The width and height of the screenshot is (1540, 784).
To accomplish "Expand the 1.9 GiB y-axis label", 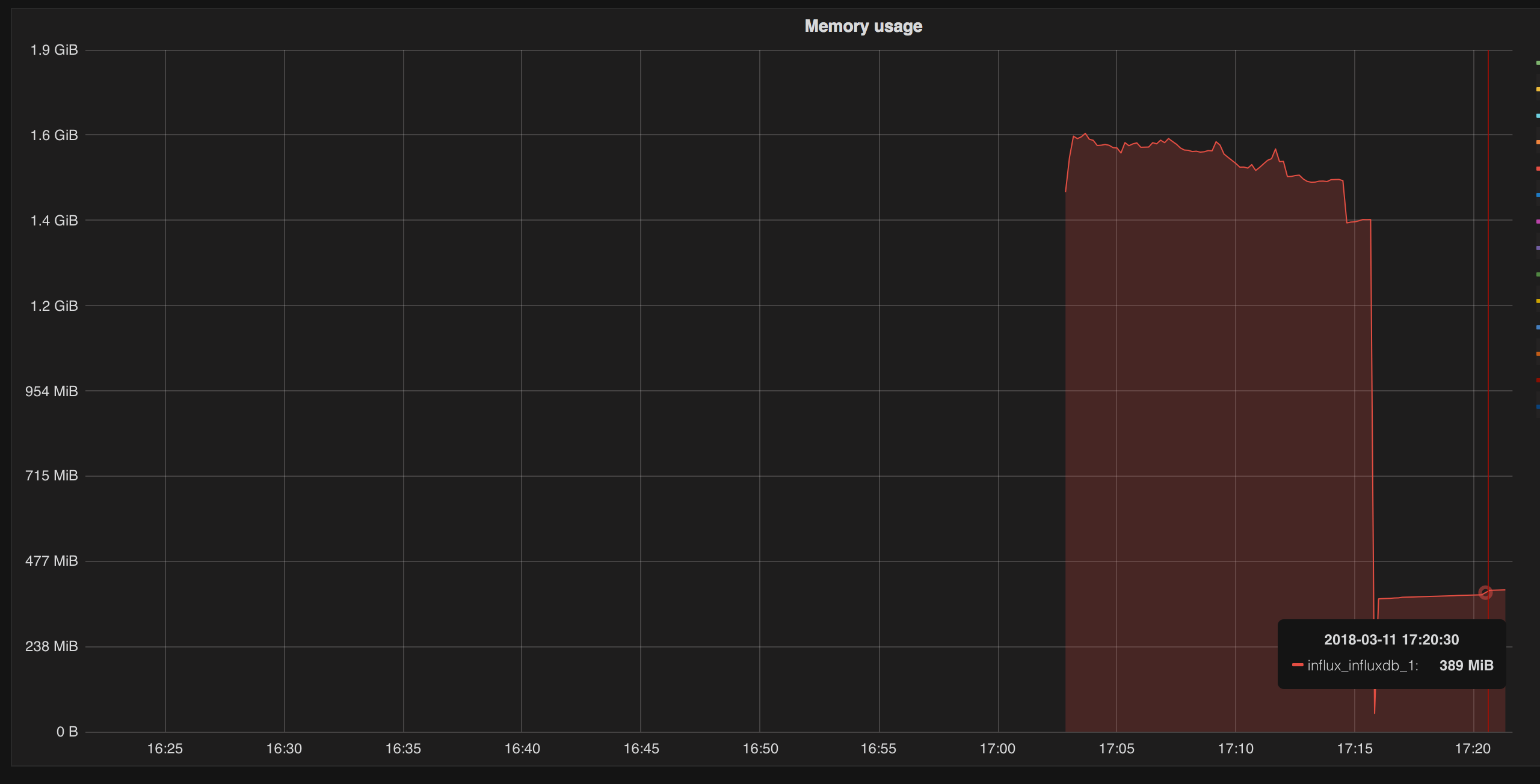I will 54,50.
